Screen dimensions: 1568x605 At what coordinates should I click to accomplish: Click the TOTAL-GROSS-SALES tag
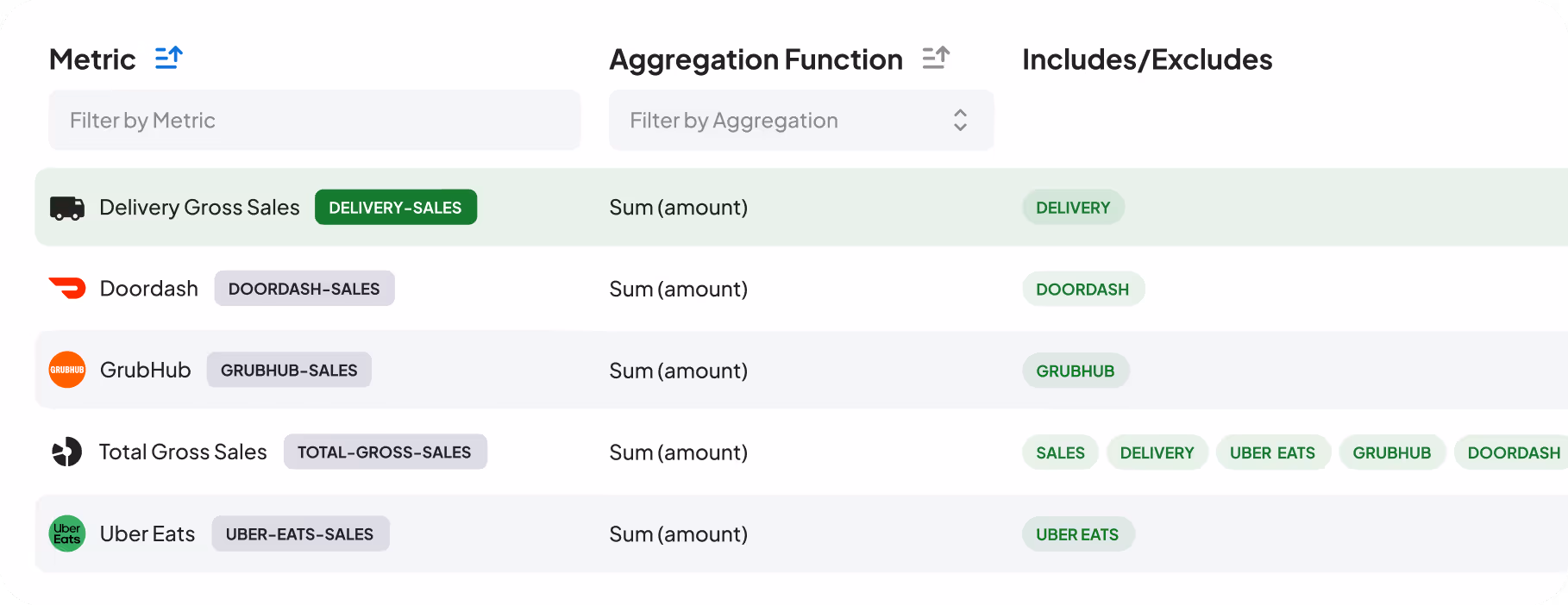pyautogui.click(x=385, y=452)
